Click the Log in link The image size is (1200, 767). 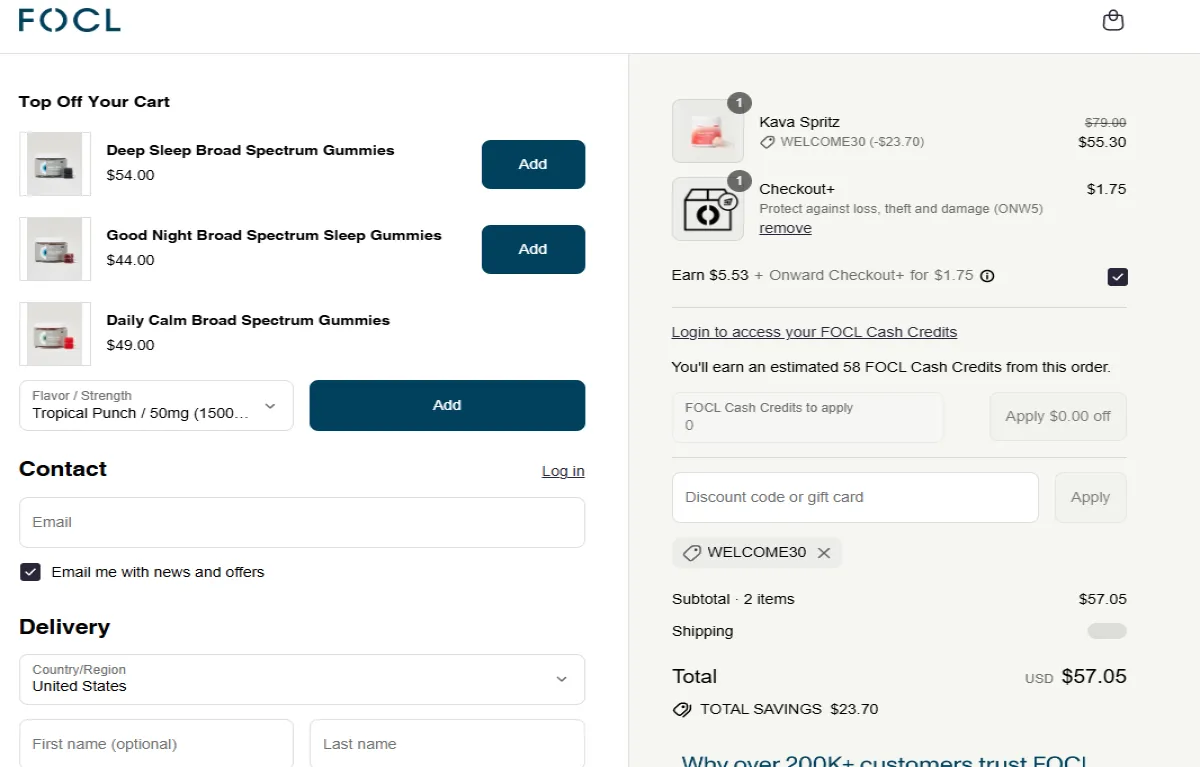563,471
